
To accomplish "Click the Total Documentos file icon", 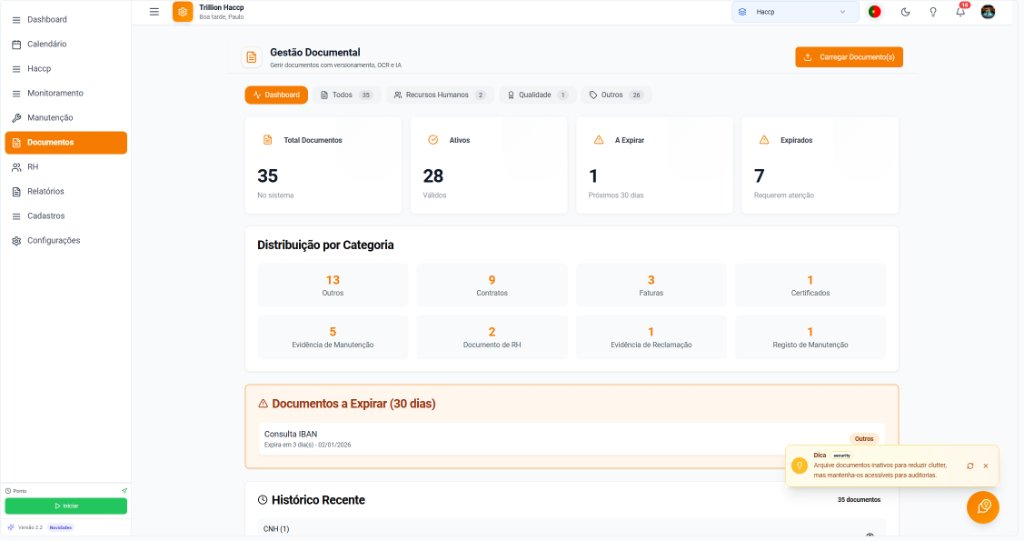I will [267, 140].
